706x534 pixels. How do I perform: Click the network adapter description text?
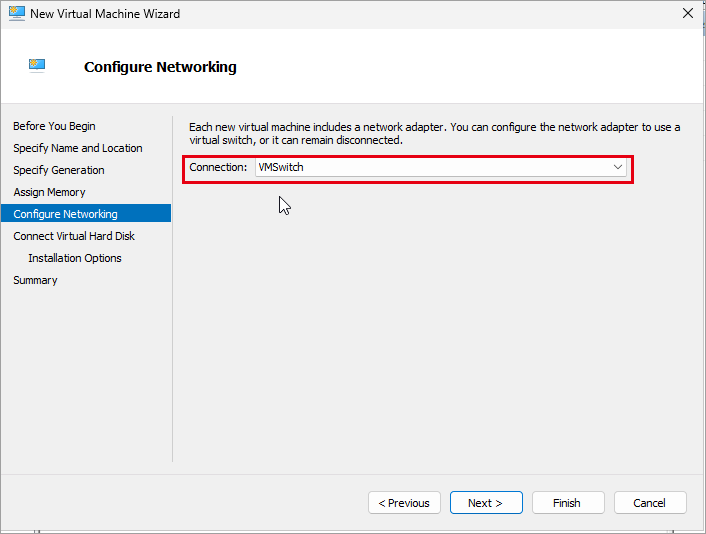coord(434,134)
